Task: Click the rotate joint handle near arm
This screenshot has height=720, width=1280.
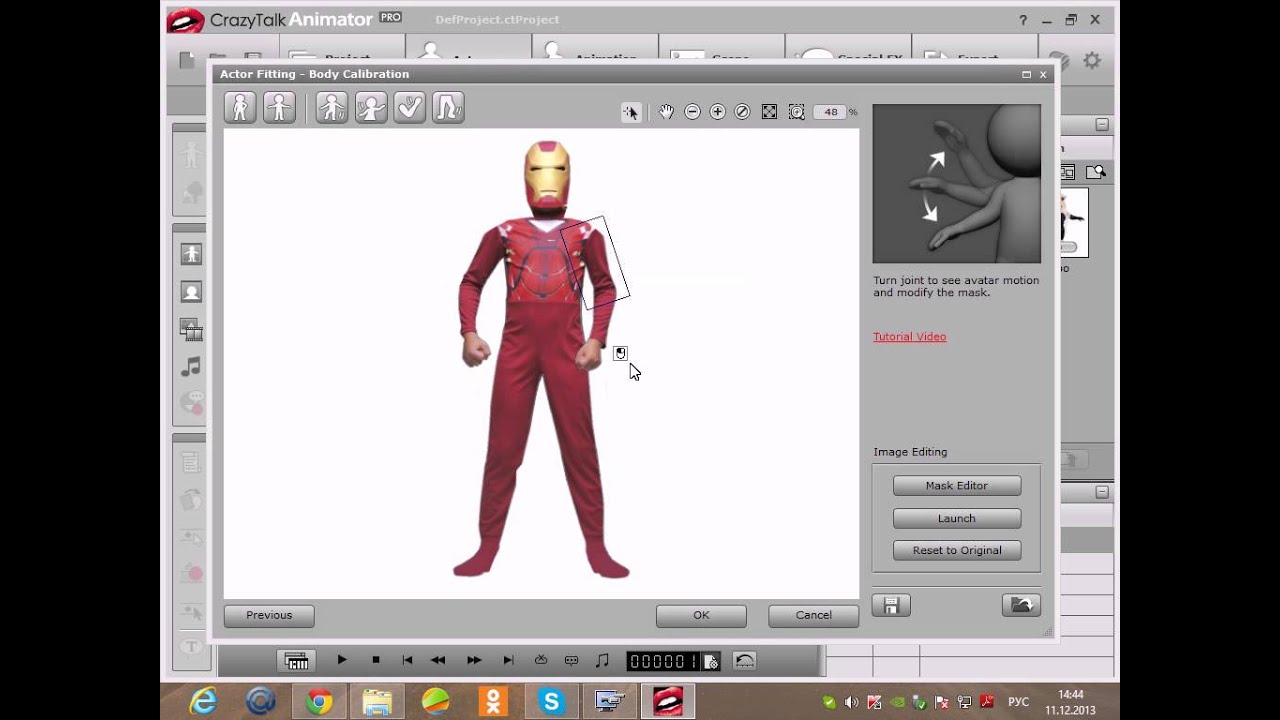Action: pyautogui.click(x=620, y=353)
